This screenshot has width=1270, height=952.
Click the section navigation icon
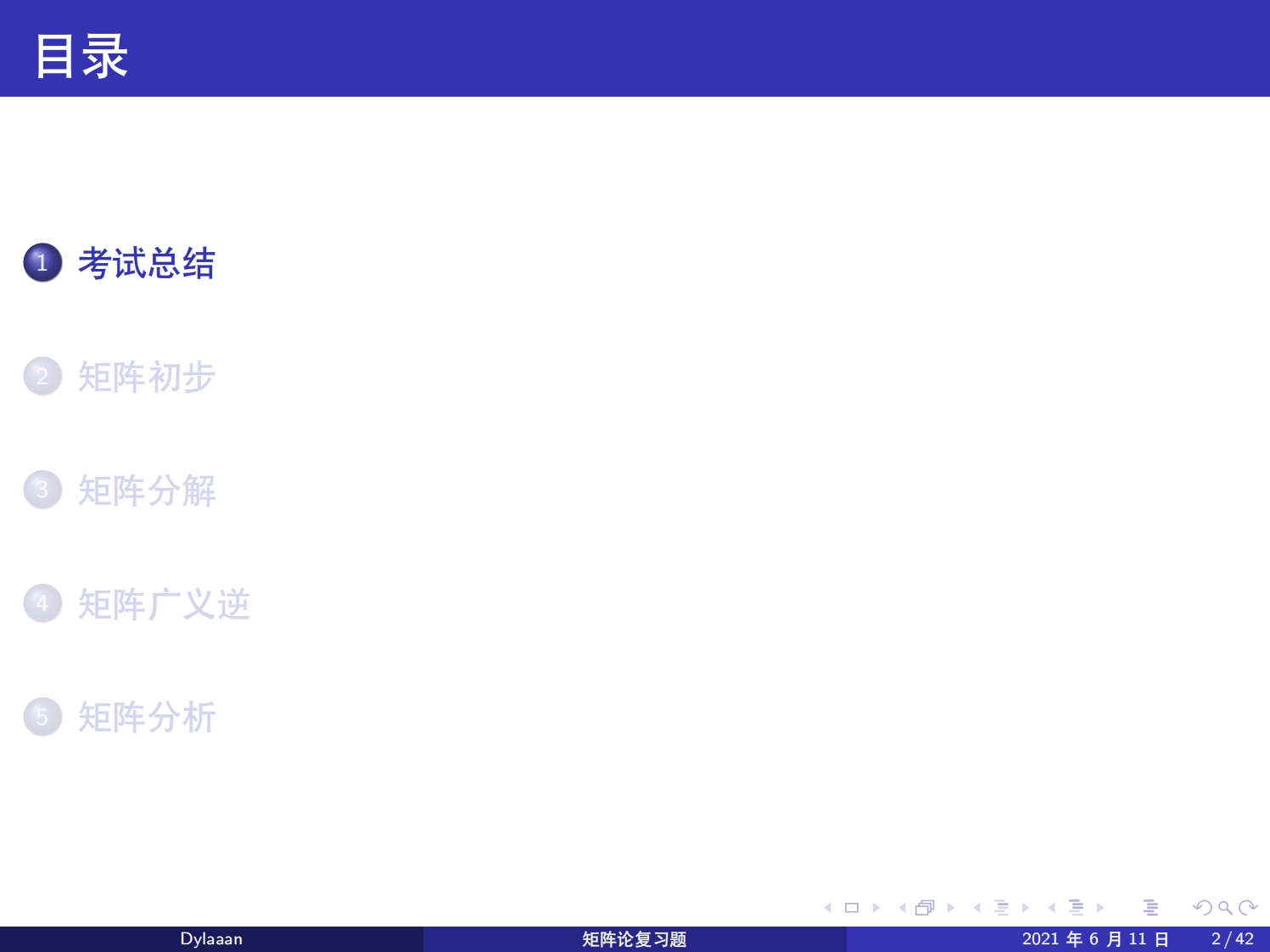coord(1076,908)
